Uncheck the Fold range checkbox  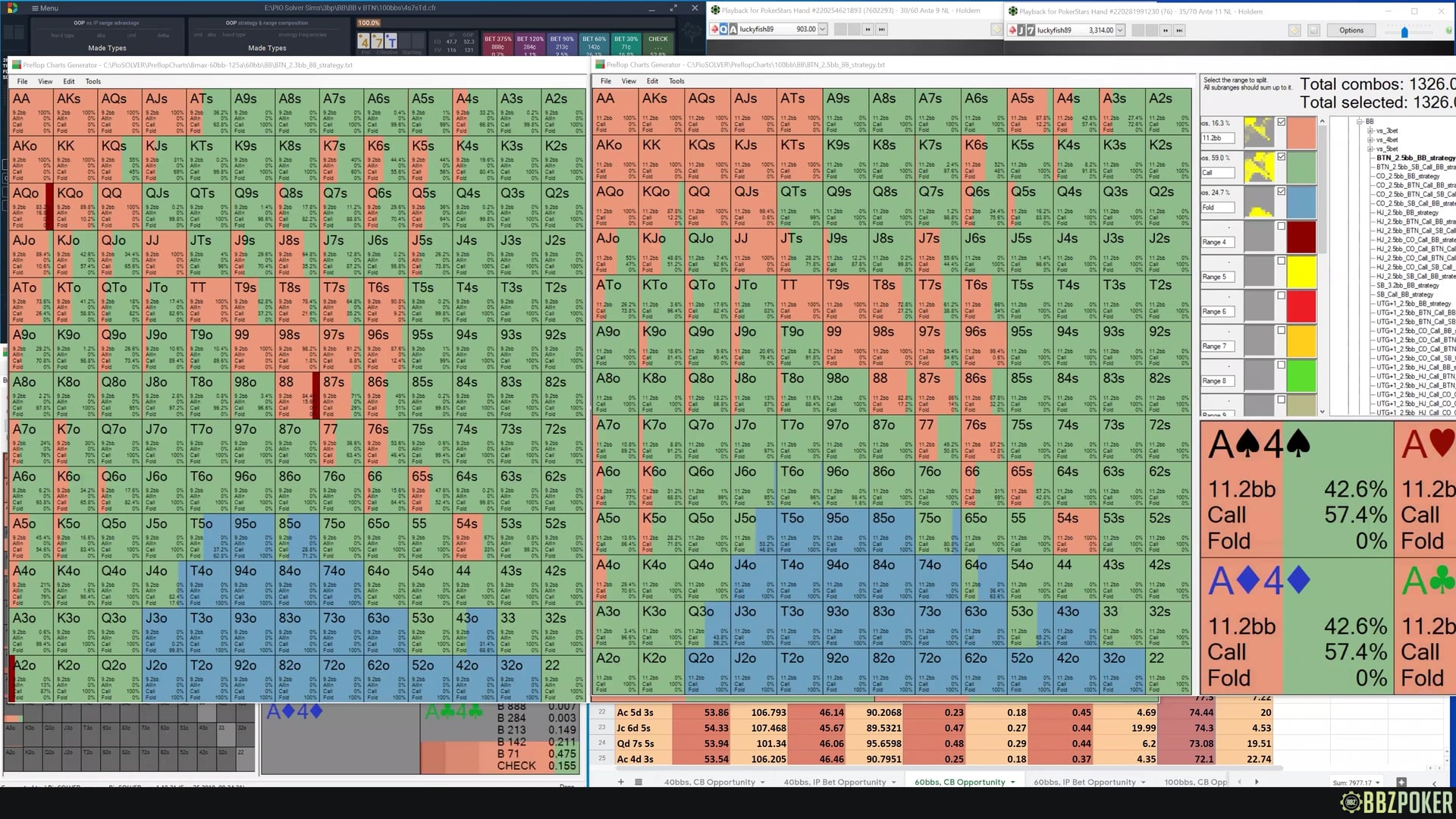[x=1281, y=192]
